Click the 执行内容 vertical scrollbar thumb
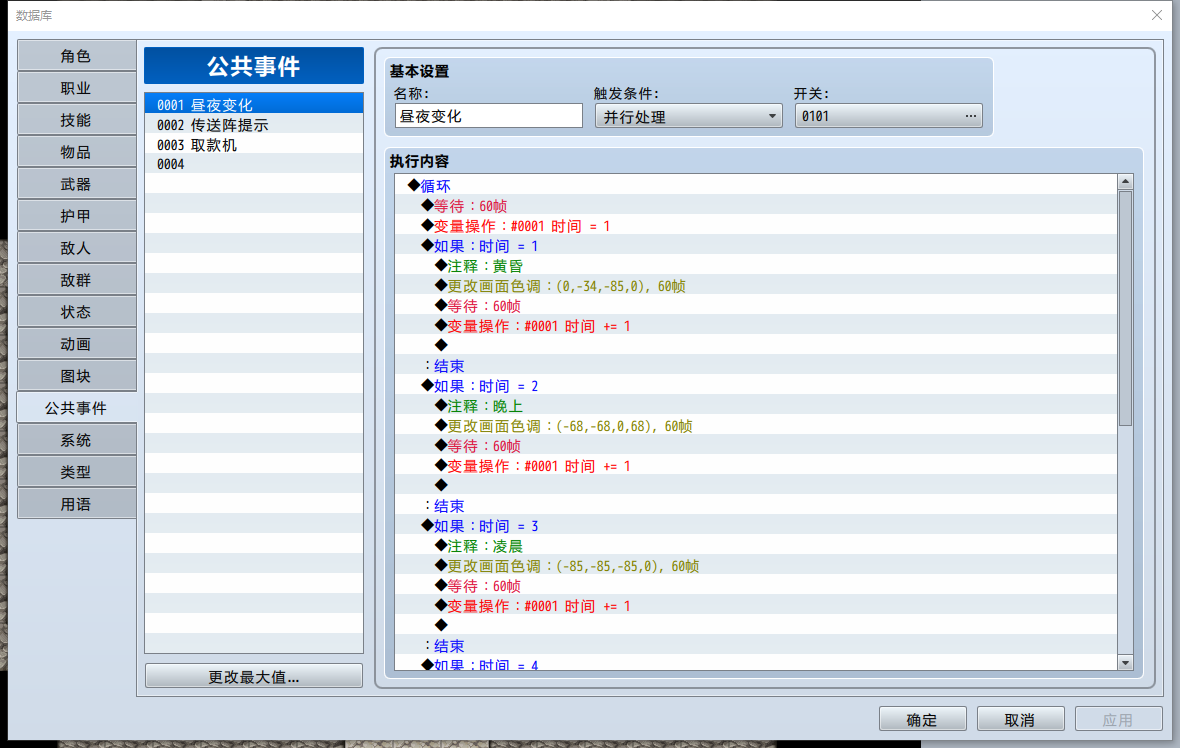Screen dimensions: 1180x748 click(x=1126, y=308)
